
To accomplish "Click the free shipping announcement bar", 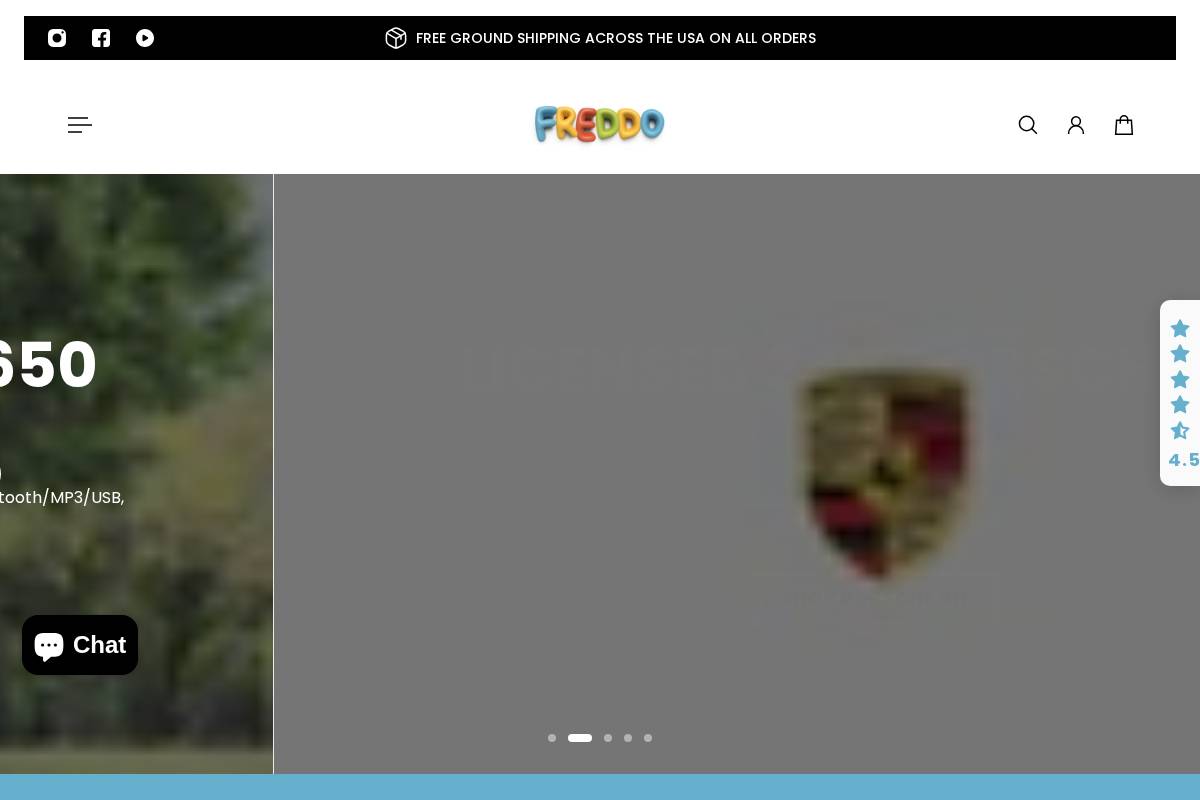I will coord(616,38).
